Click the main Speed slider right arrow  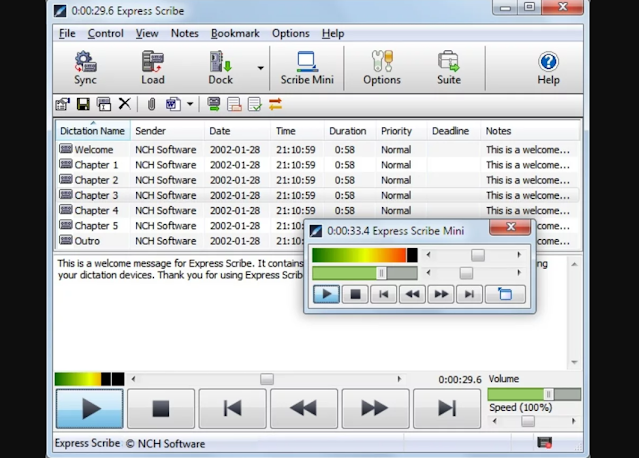click(574, 421)
